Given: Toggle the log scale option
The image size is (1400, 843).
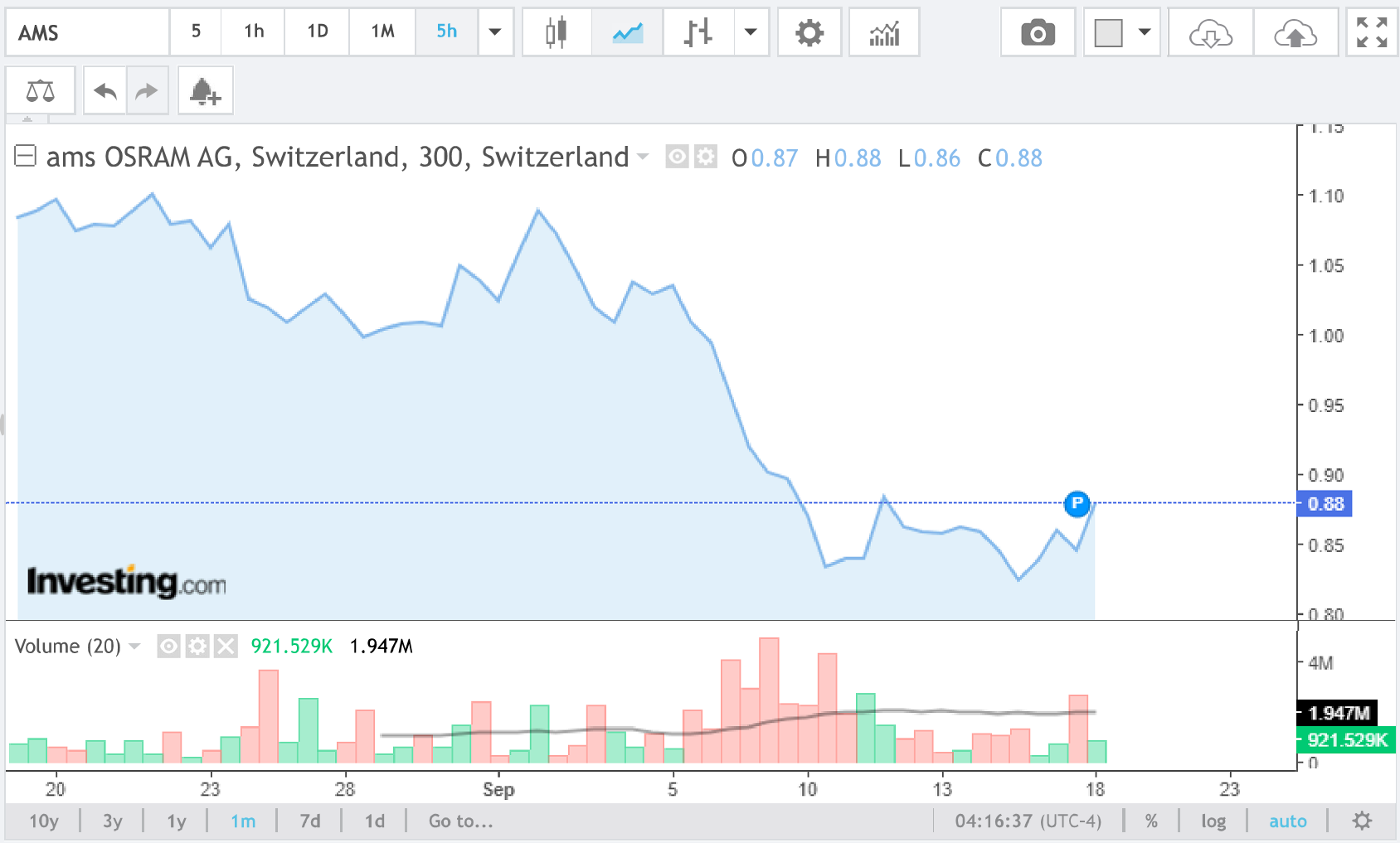Looking at the screenshot, I should [1213, 821].
